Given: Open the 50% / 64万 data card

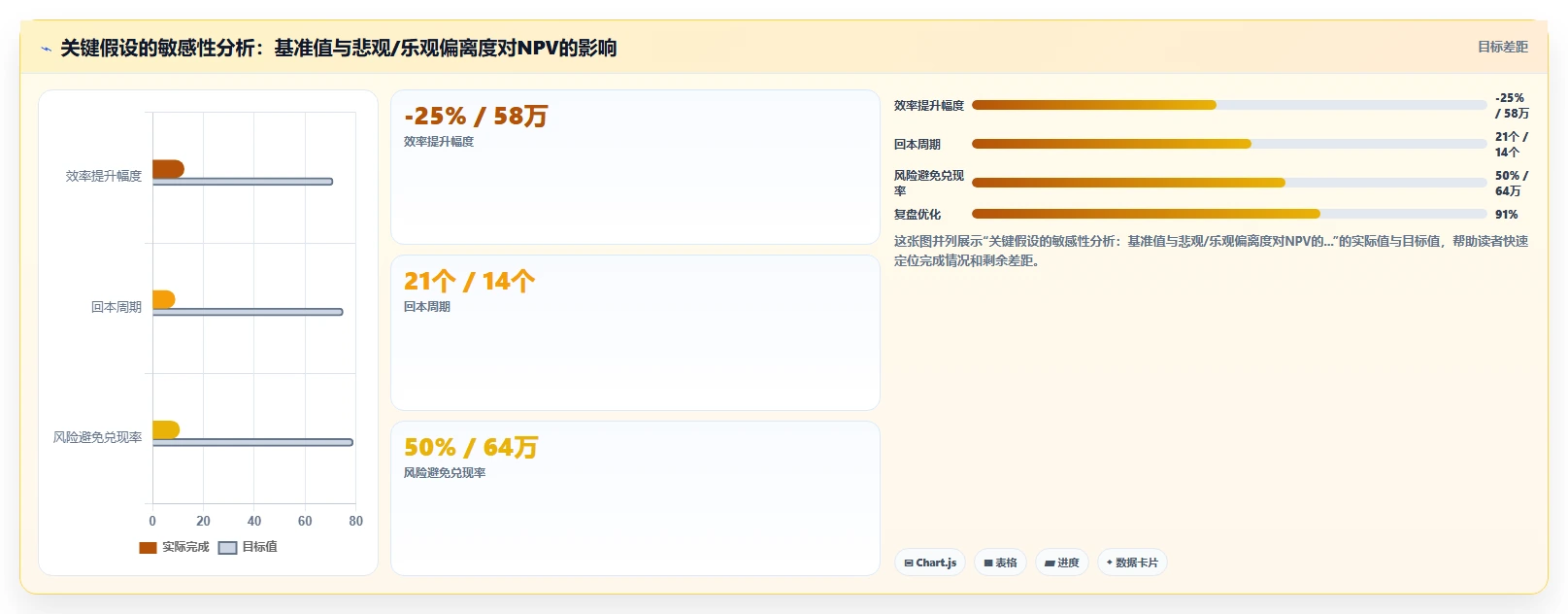Looking at the screenshot, I should coord(635,498).
